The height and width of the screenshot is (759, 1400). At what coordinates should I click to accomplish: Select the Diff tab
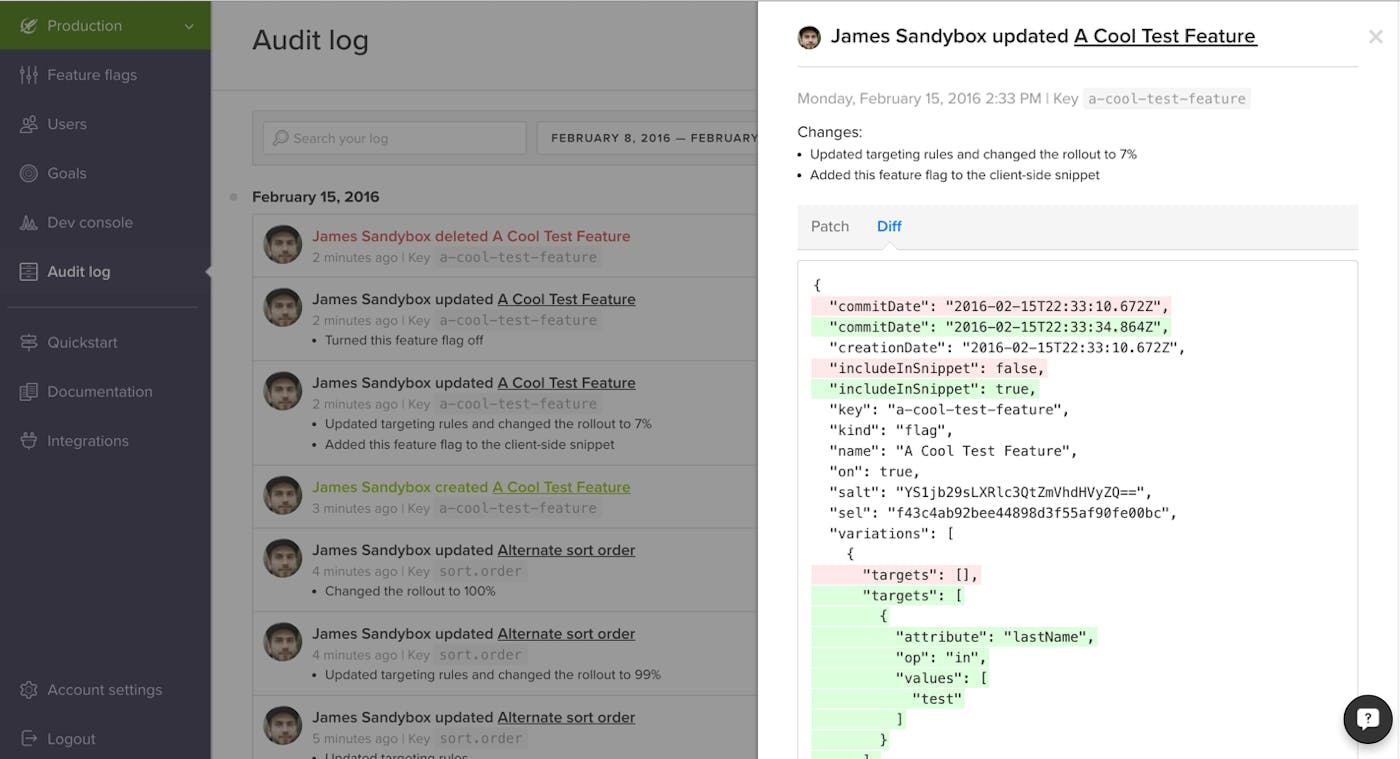point(889,227)
